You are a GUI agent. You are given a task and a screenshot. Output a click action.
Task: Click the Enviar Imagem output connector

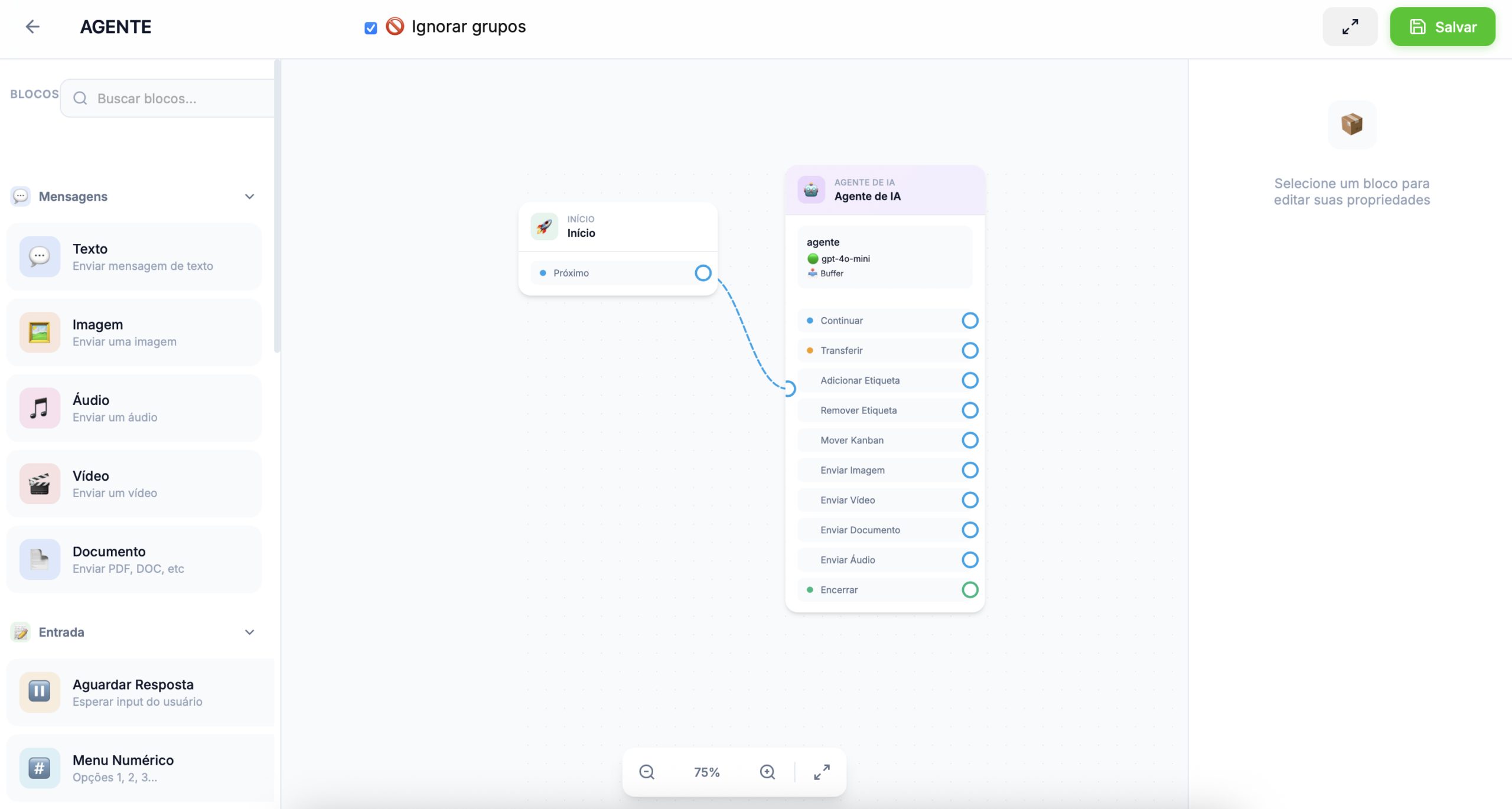tap(970, 470)
